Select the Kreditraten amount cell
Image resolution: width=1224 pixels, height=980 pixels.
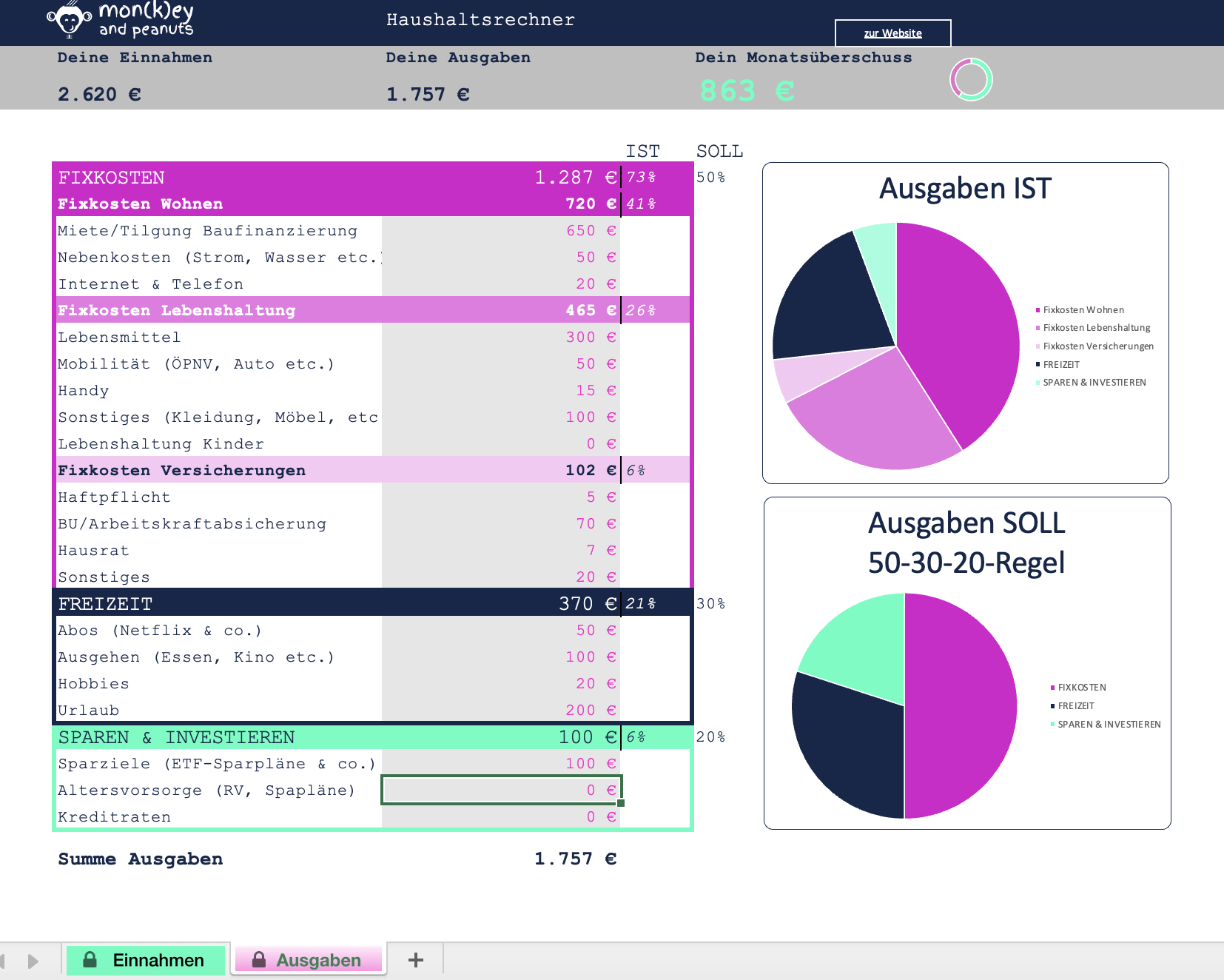[x=501, y=816]
